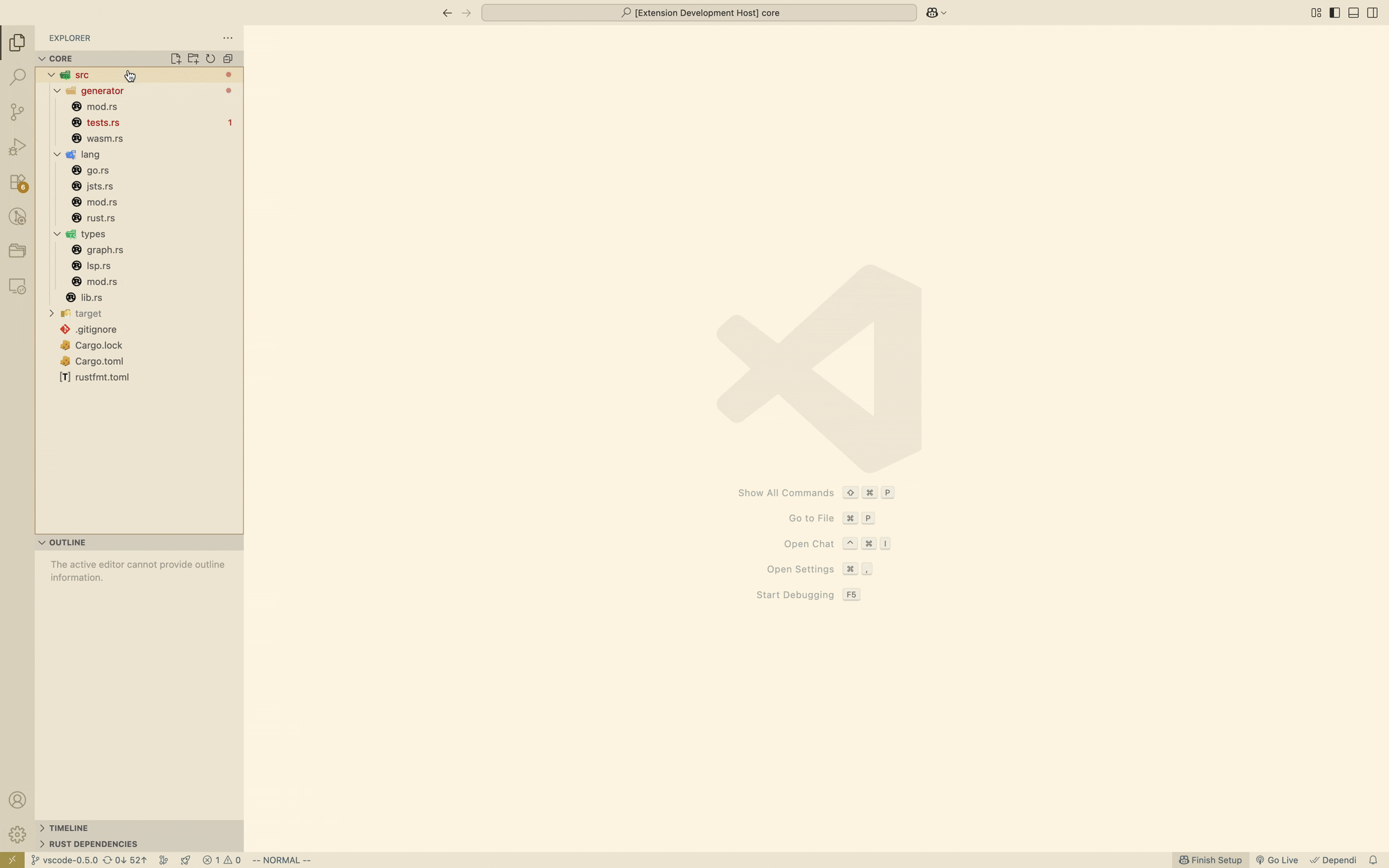
Task: Open the Run and Debug view
Action: (x=17, y=147)
